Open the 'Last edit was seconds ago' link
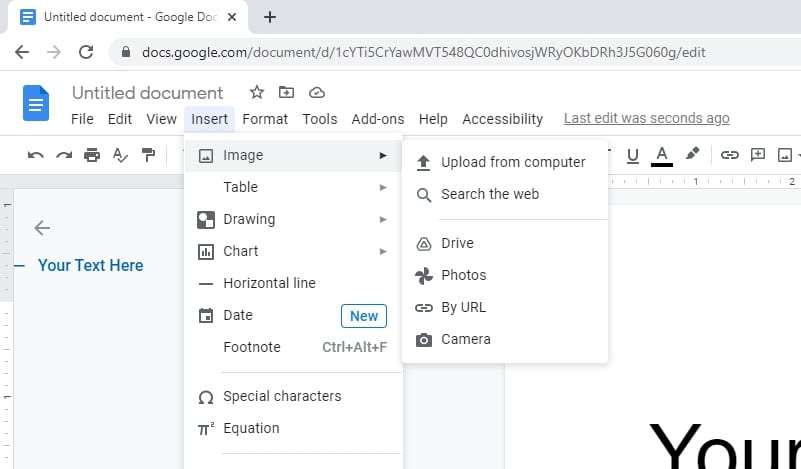 point(647,118)
